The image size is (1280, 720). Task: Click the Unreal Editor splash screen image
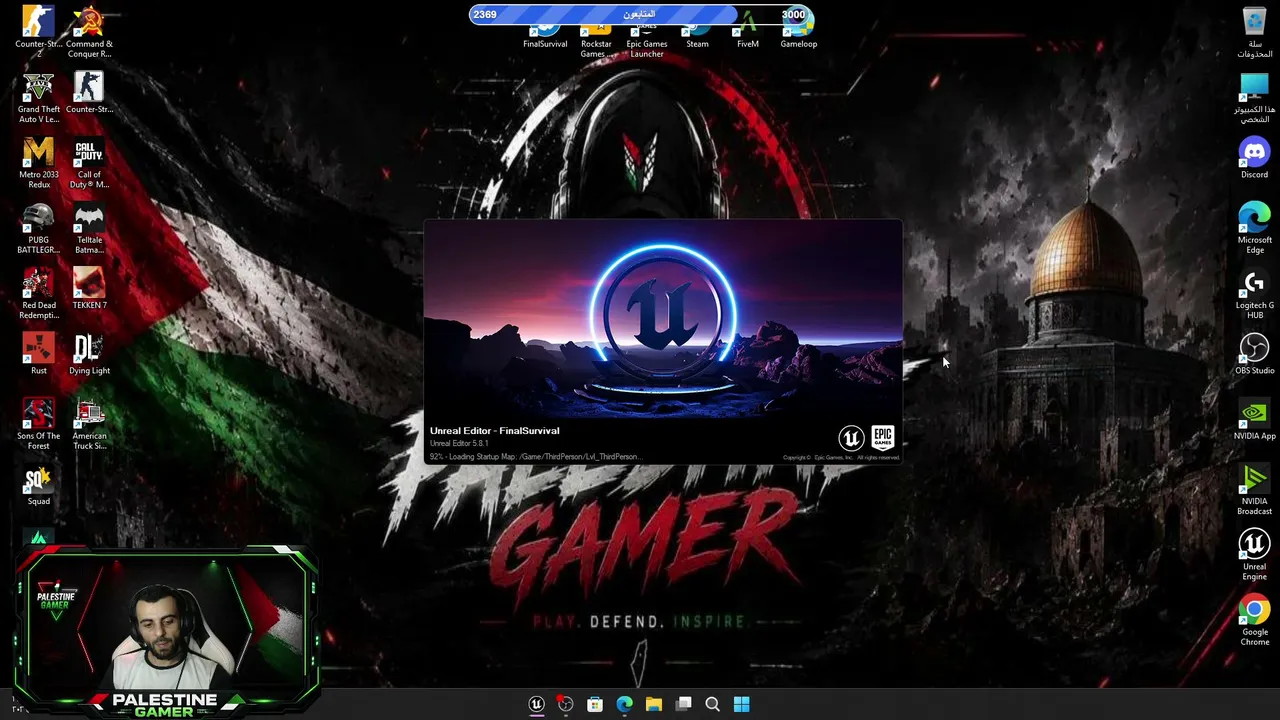pyautogui.click(x=663, y=320)
